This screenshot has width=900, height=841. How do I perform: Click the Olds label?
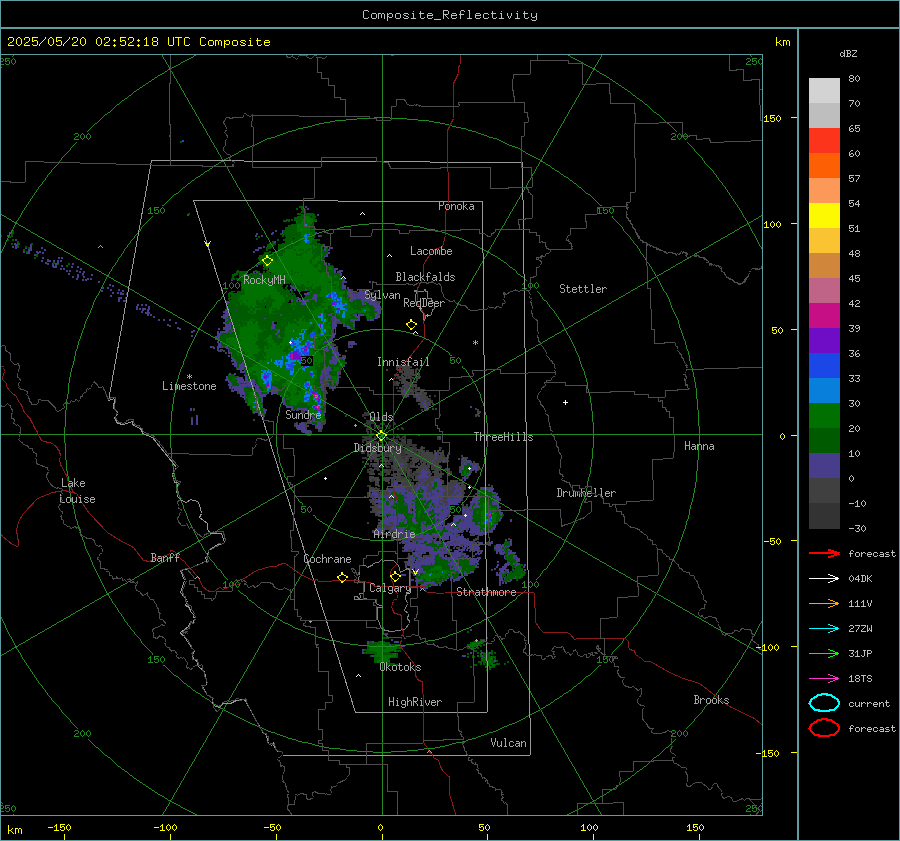(381, 417)
